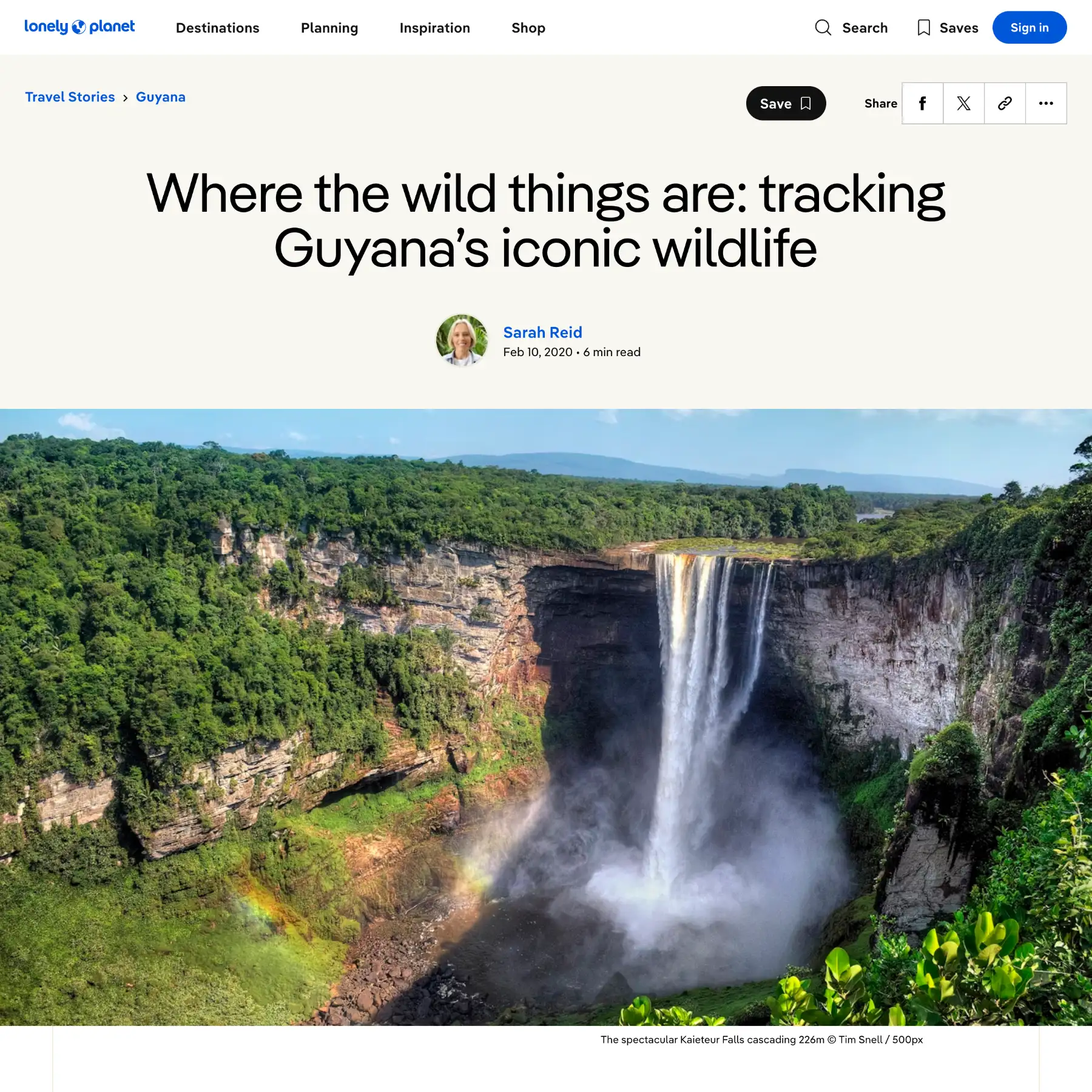Share article on X (Twitter)
Screen dimensions: 1092x1092
[x=963, y=104]
